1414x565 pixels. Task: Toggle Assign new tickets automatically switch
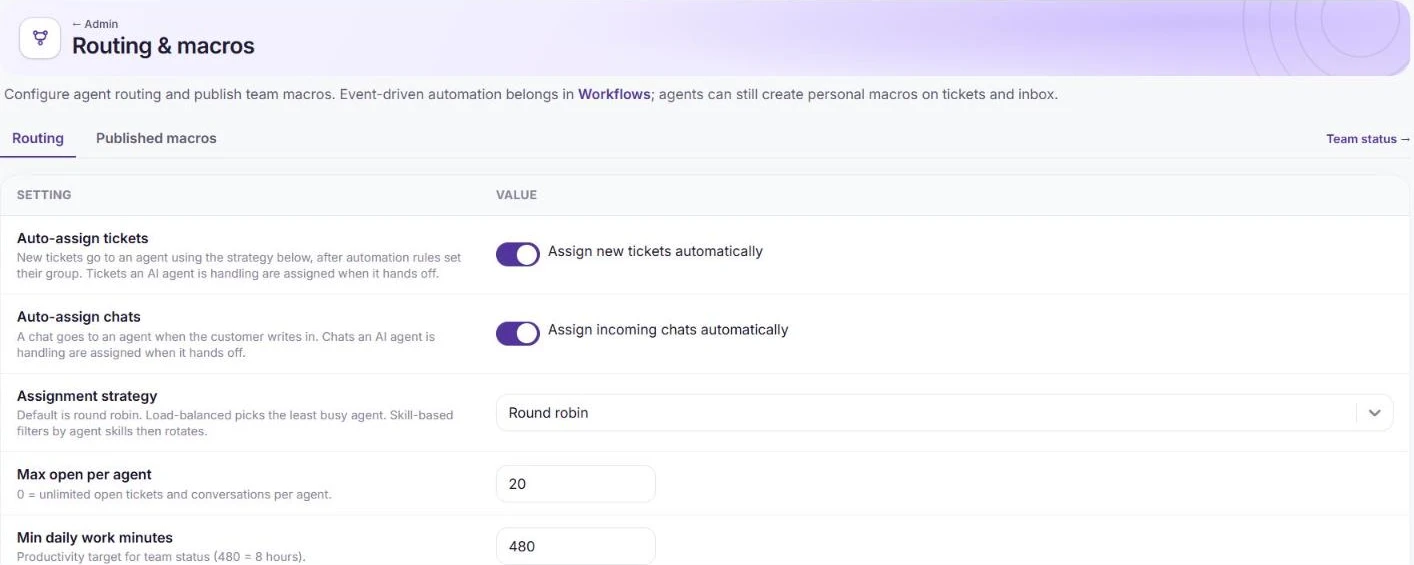click(518, 254)
